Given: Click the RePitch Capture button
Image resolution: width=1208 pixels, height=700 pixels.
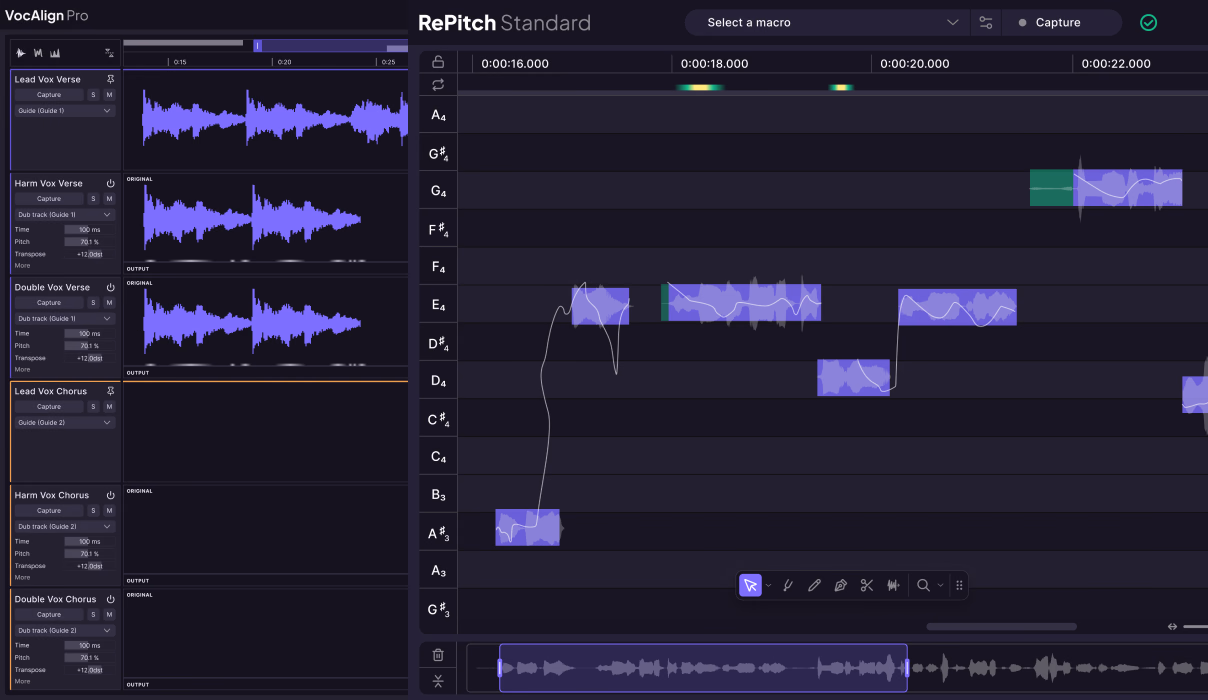Looking at the screenshot, I should (x=1062, y=22).
